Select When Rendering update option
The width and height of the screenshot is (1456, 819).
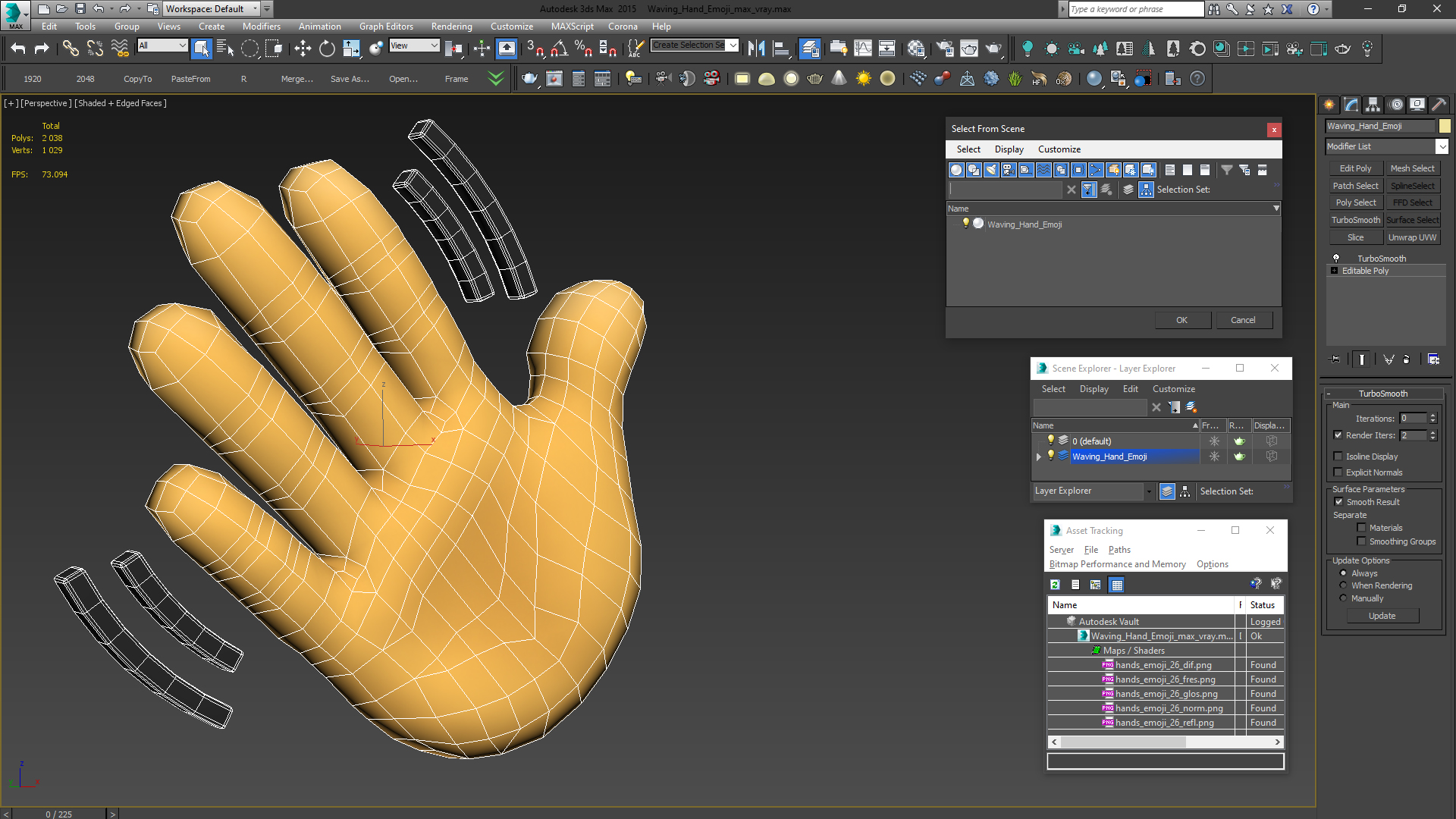pyautogui.click(x=1343, y=585)
